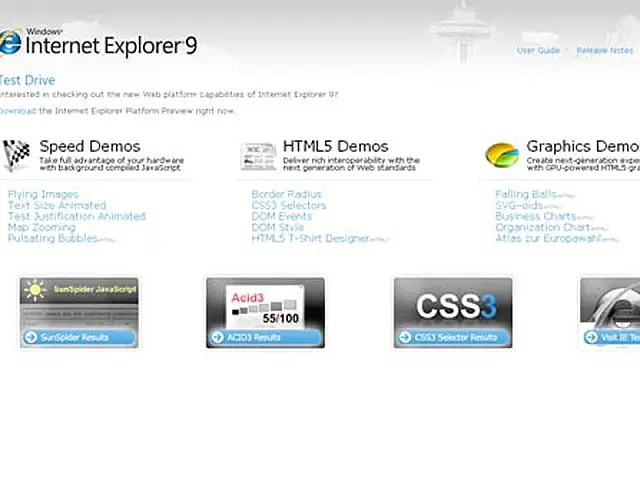Click the Graphics Demos colorful leaf icon

[502, 155]
